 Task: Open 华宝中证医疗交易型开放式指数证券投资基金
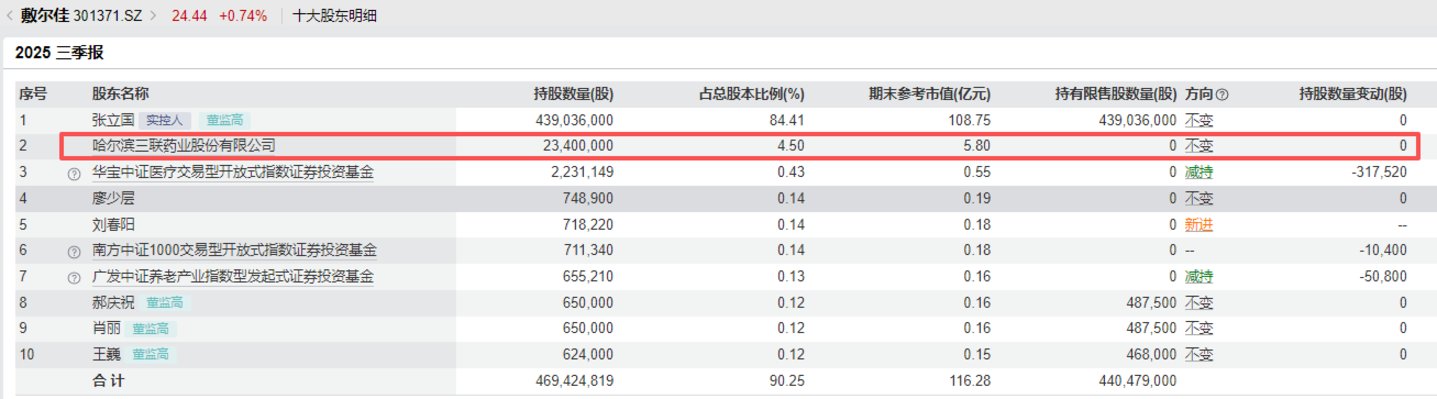(233, 172)
